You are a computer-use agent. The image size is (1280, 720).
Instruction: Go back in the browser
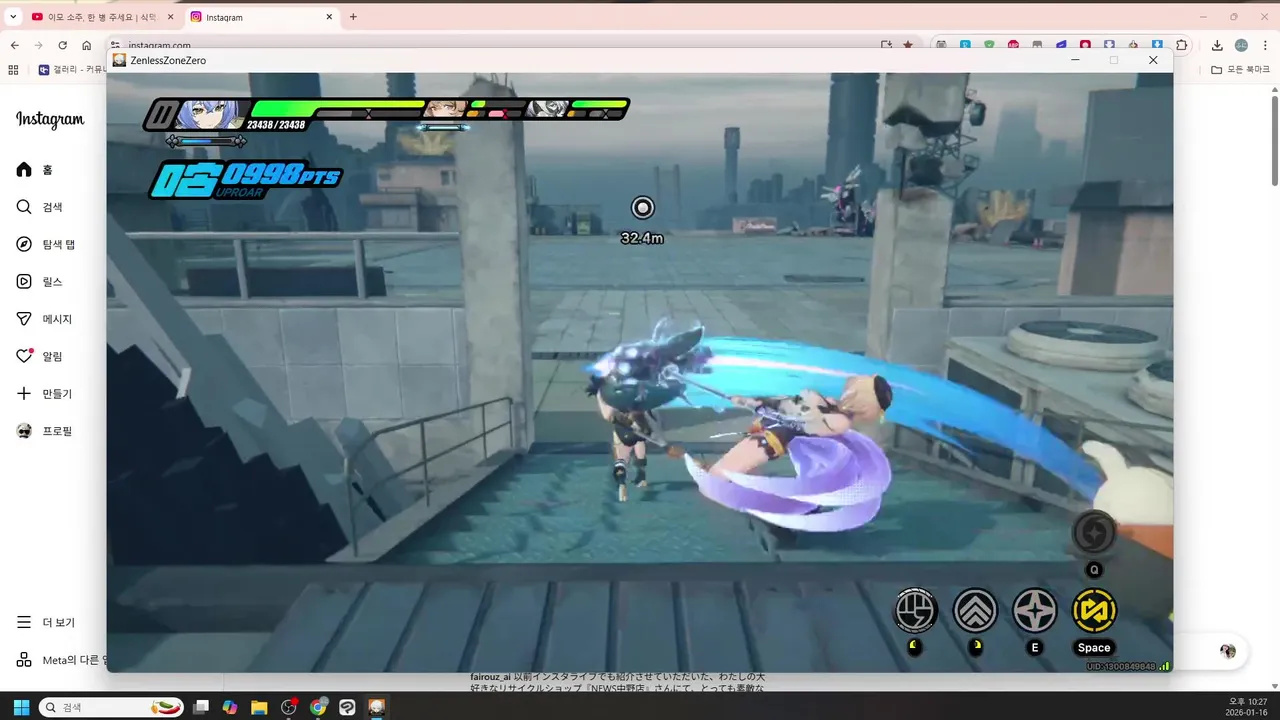(x=14, y=45)
